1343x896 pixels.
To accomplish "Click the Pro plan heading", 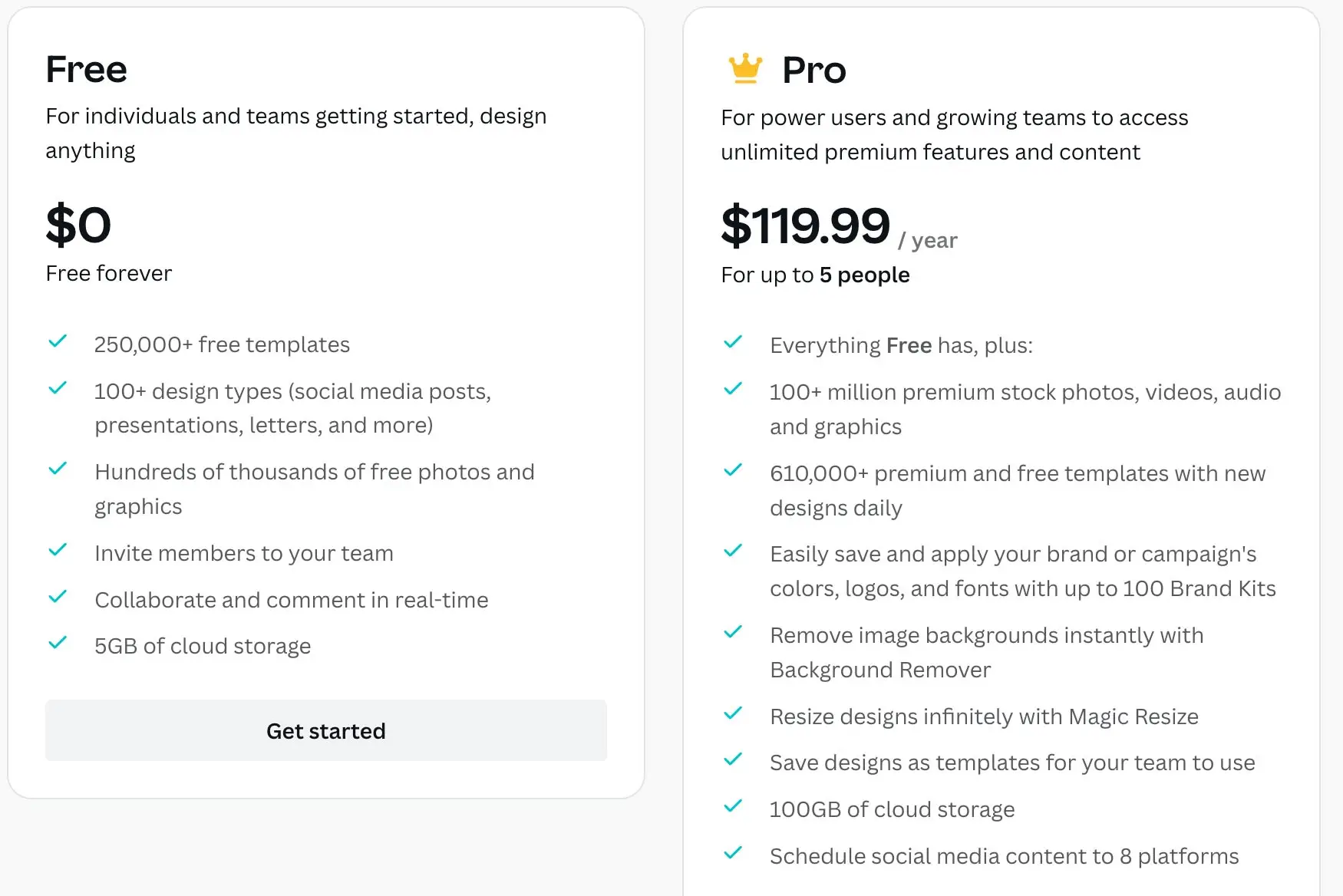I will [x=813, y=71].
